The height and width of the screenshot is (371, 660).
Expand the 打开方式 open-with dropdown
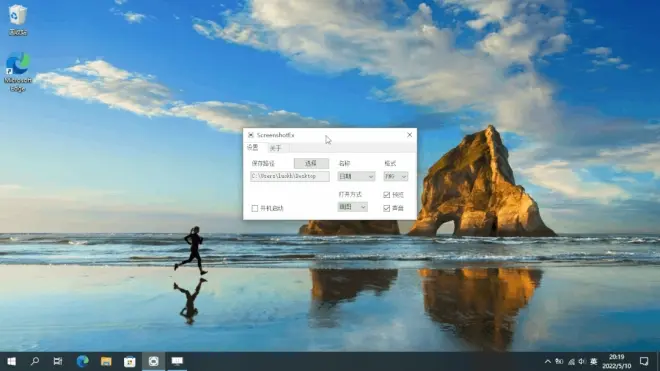pos(352,207)
